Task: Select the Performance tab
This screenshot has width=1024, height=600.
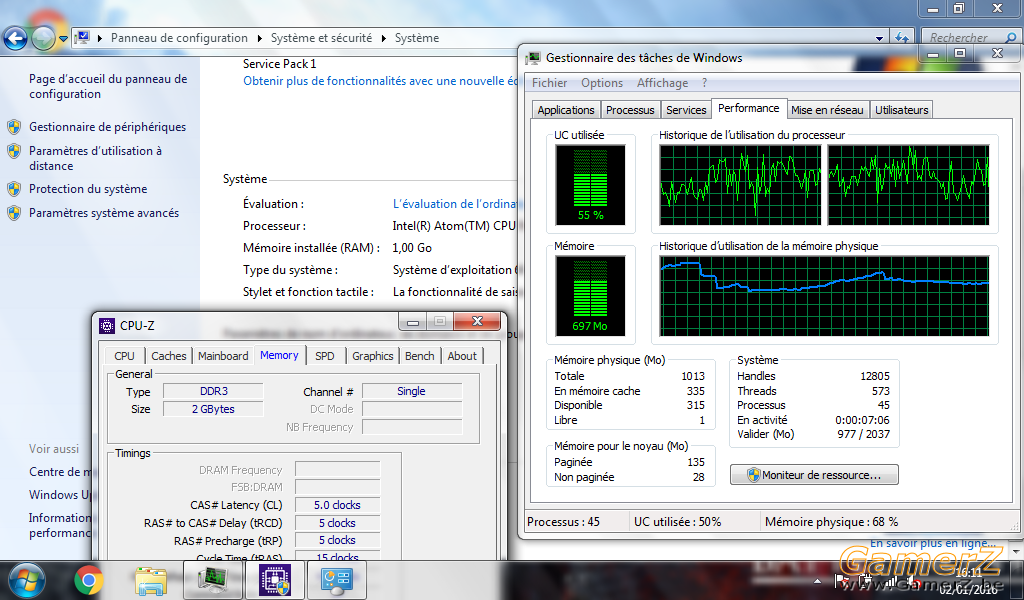Action: point(748,108)
